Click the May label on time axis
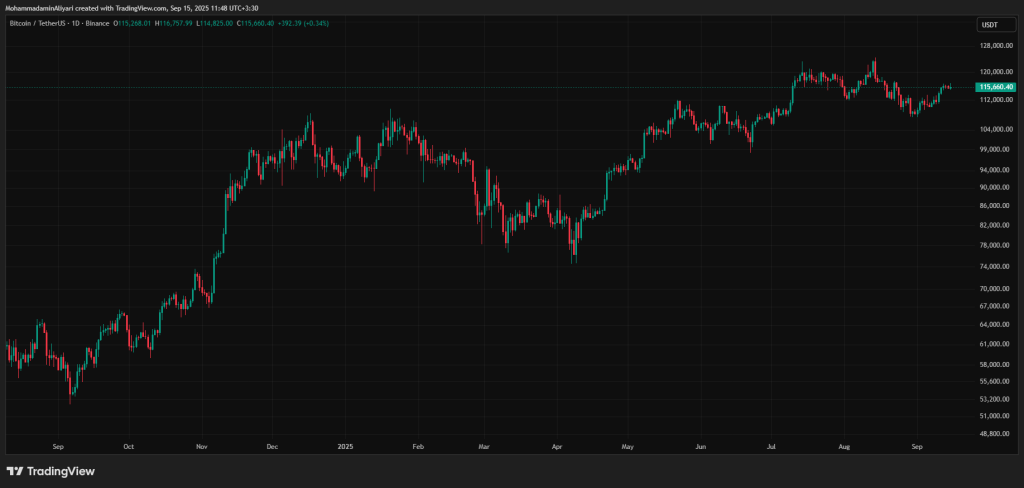1024x488 pixels. [628, 447]
